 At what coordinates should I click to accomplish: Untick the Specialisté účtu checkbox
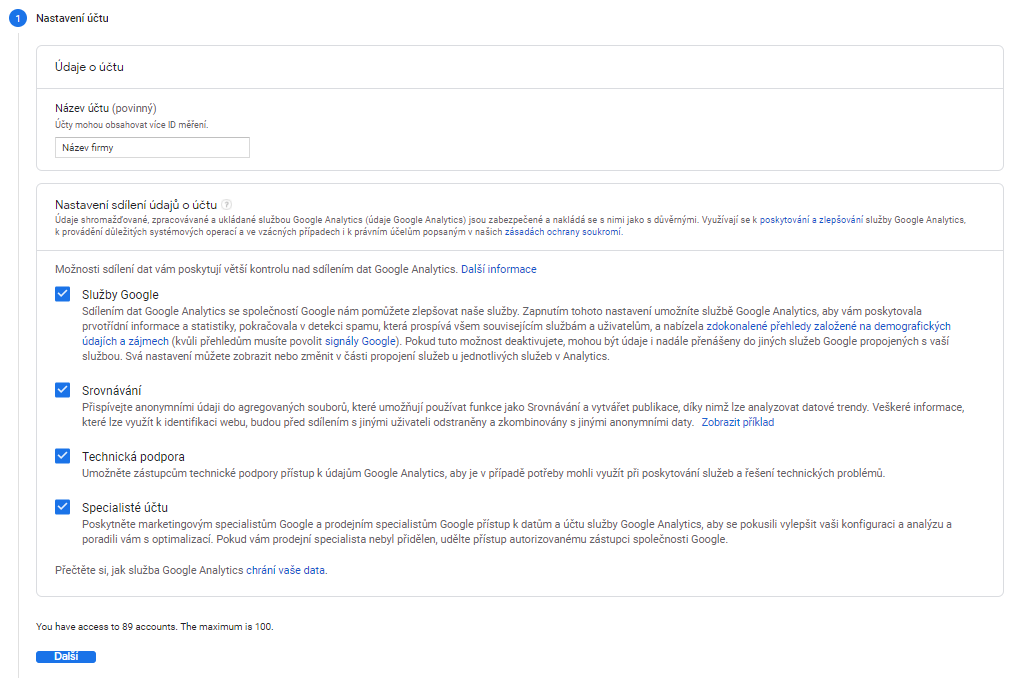click(x=63, y=507)
